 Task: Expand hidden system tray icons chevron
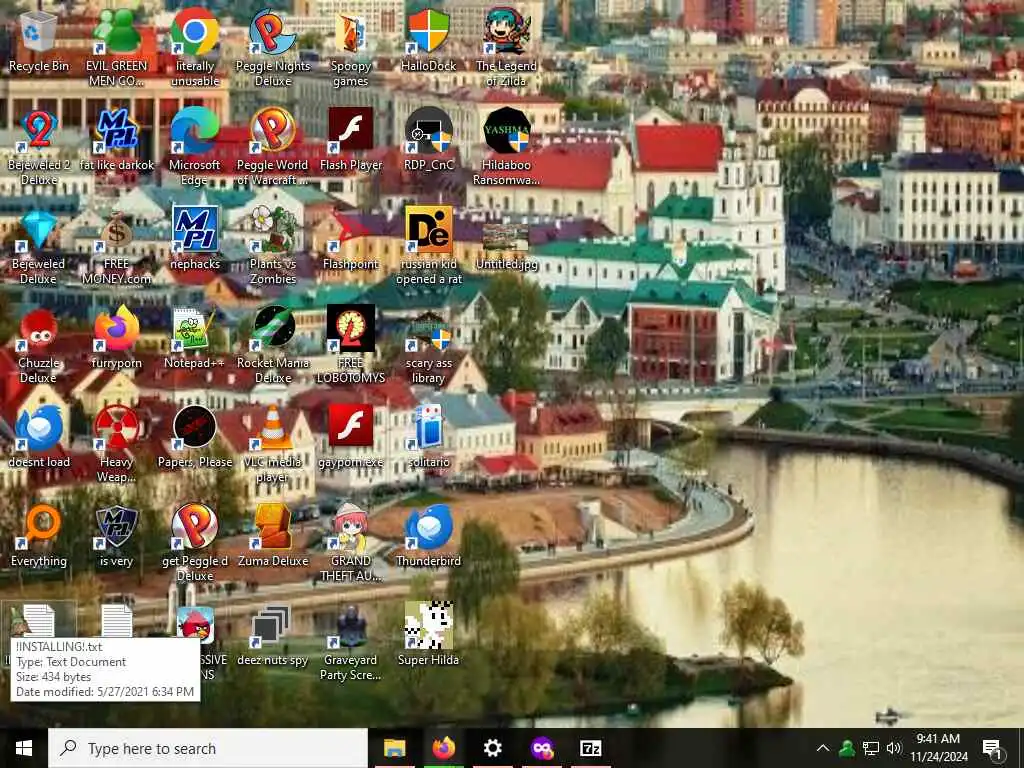[x=823, y=748]
